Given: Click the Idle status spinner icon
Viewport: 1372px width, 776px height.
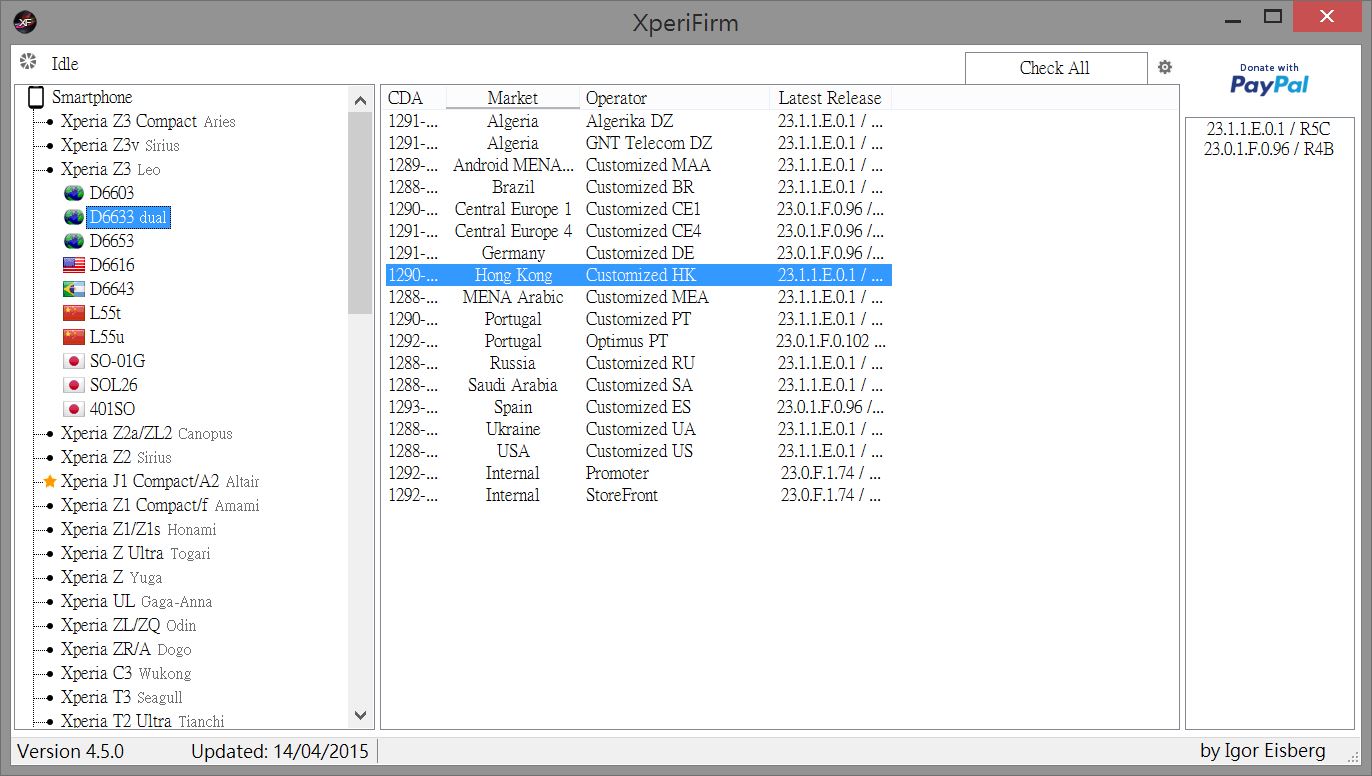Looking at the screenshot, I should pos(28,62).
